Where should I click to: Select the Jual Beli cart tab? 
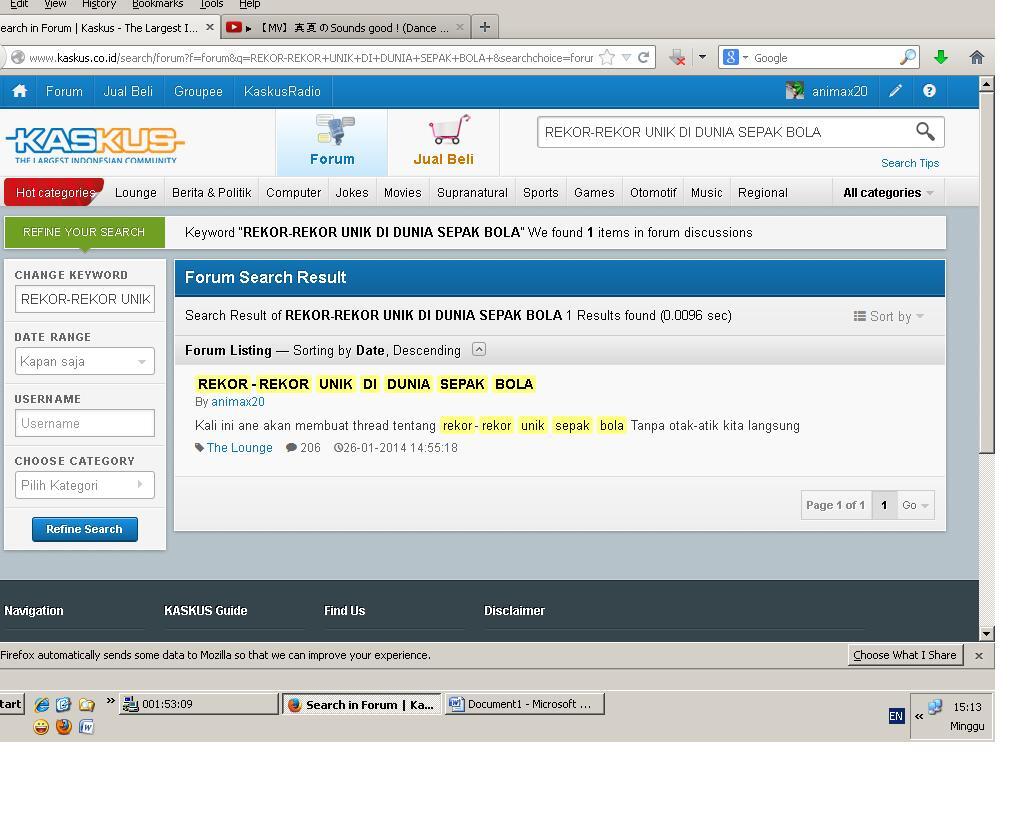click(x=443, y=142)
